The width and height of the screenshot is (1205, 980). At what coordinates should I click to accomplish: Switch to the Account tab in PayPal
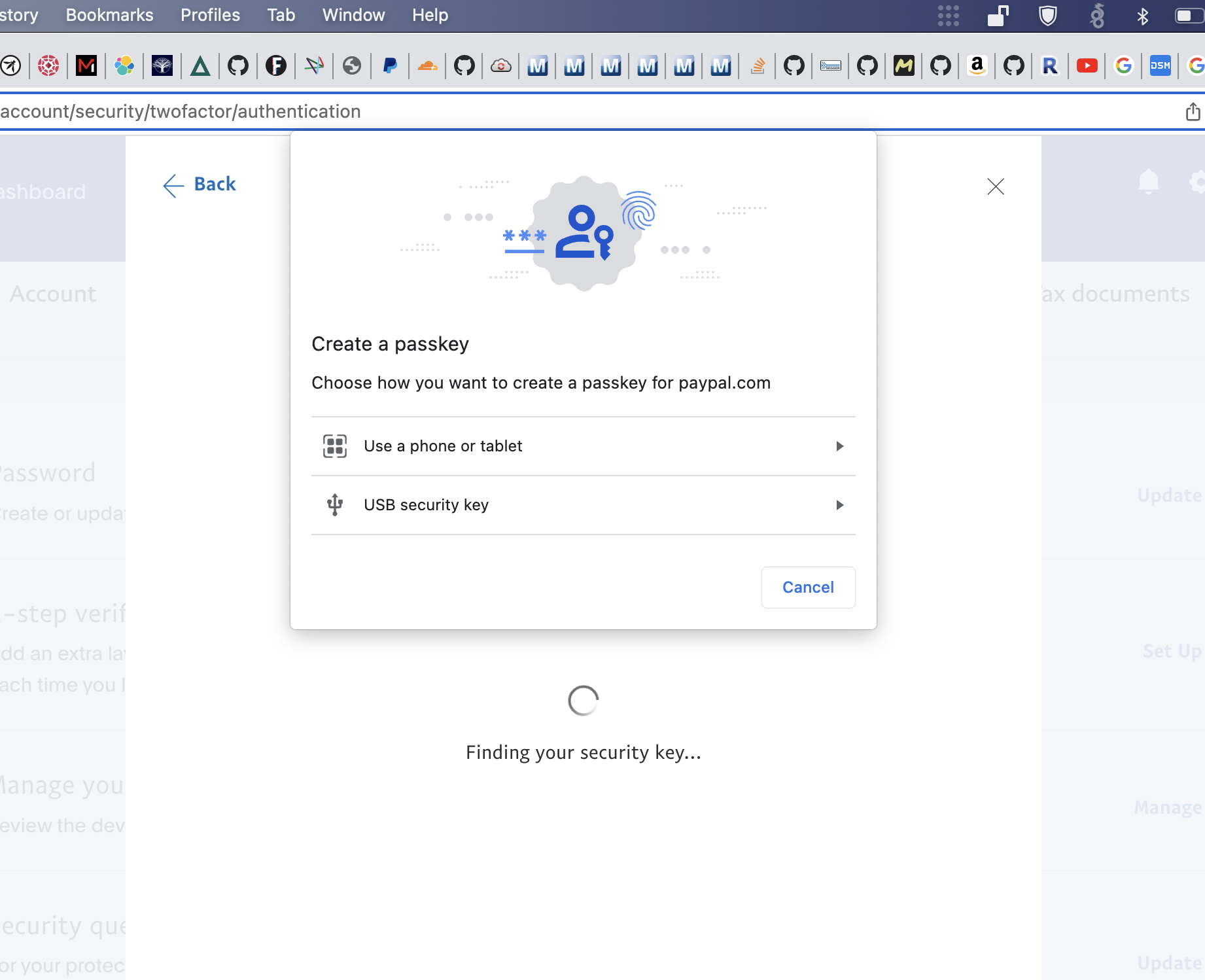coord(54,294)
